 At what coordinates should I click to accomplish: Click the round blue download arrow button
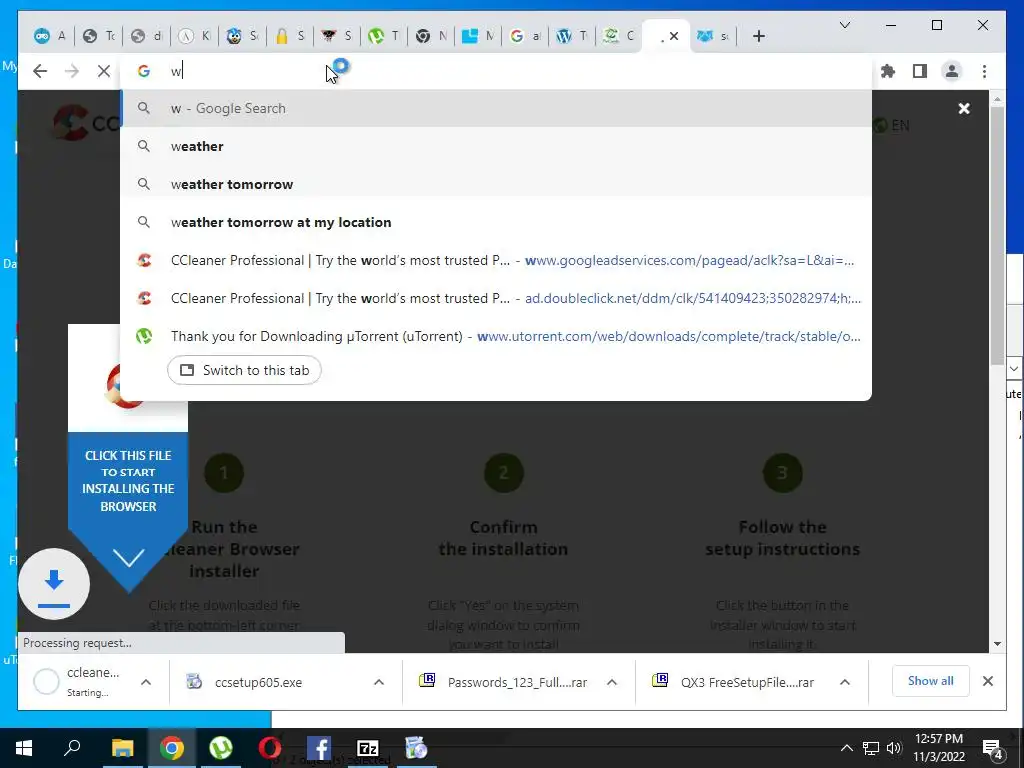tap(54, 583)
